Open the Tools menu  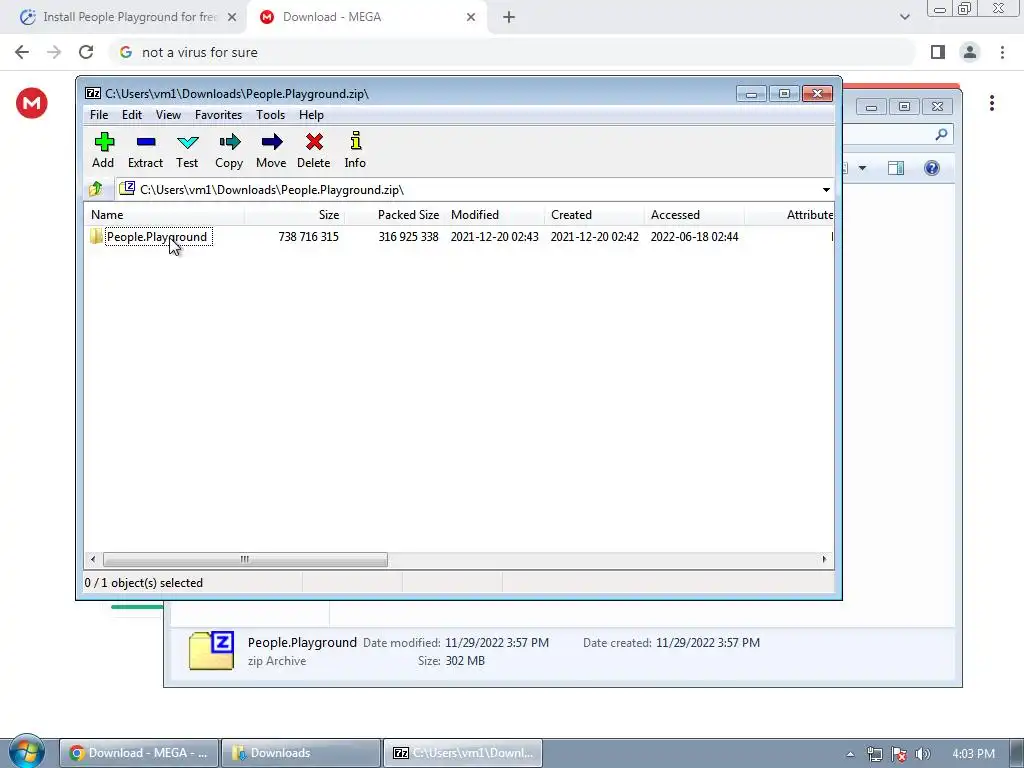tap(270, 115)
